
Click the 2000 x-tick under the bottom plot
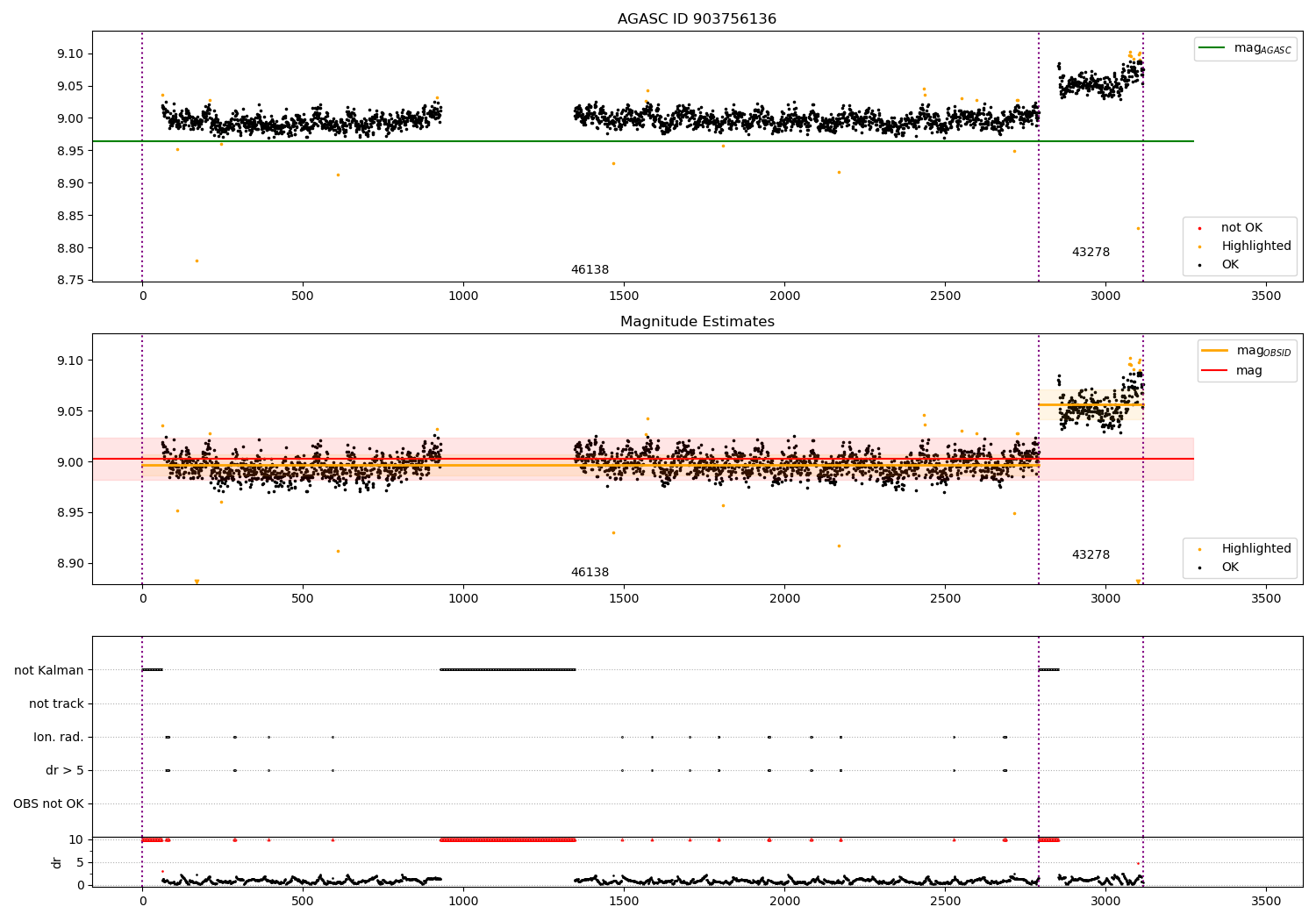(x=784, y=902)
